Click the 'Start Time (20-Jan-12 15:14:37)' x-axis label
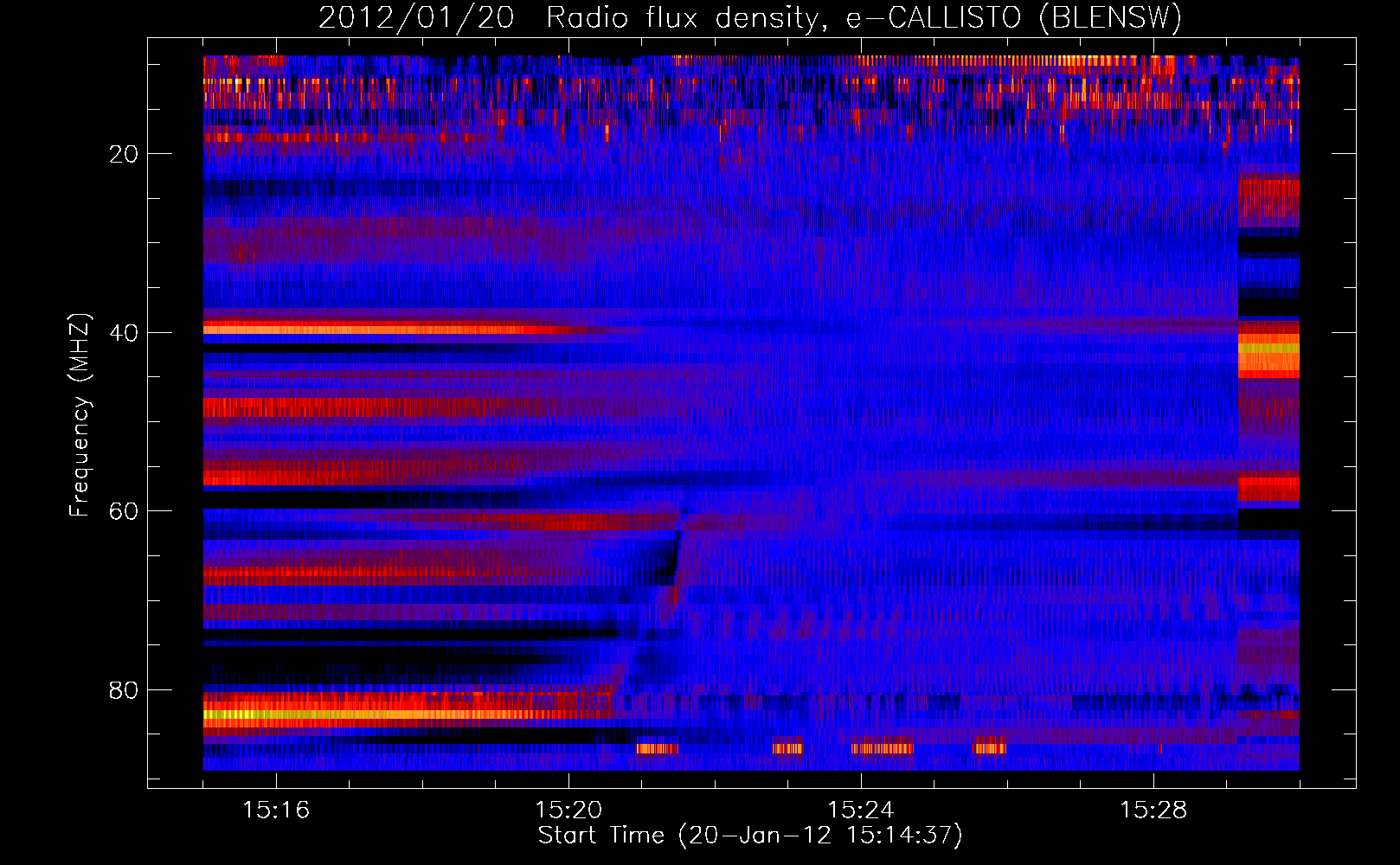 pos(750,835)
